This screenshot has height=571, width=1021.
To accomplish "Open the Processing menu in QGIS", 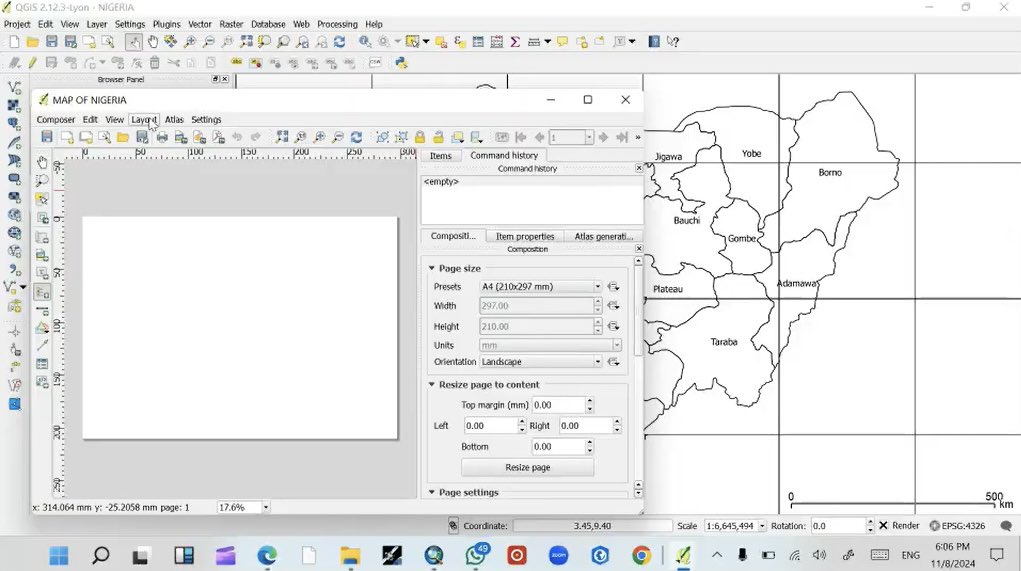I will [x=337, y=24].
